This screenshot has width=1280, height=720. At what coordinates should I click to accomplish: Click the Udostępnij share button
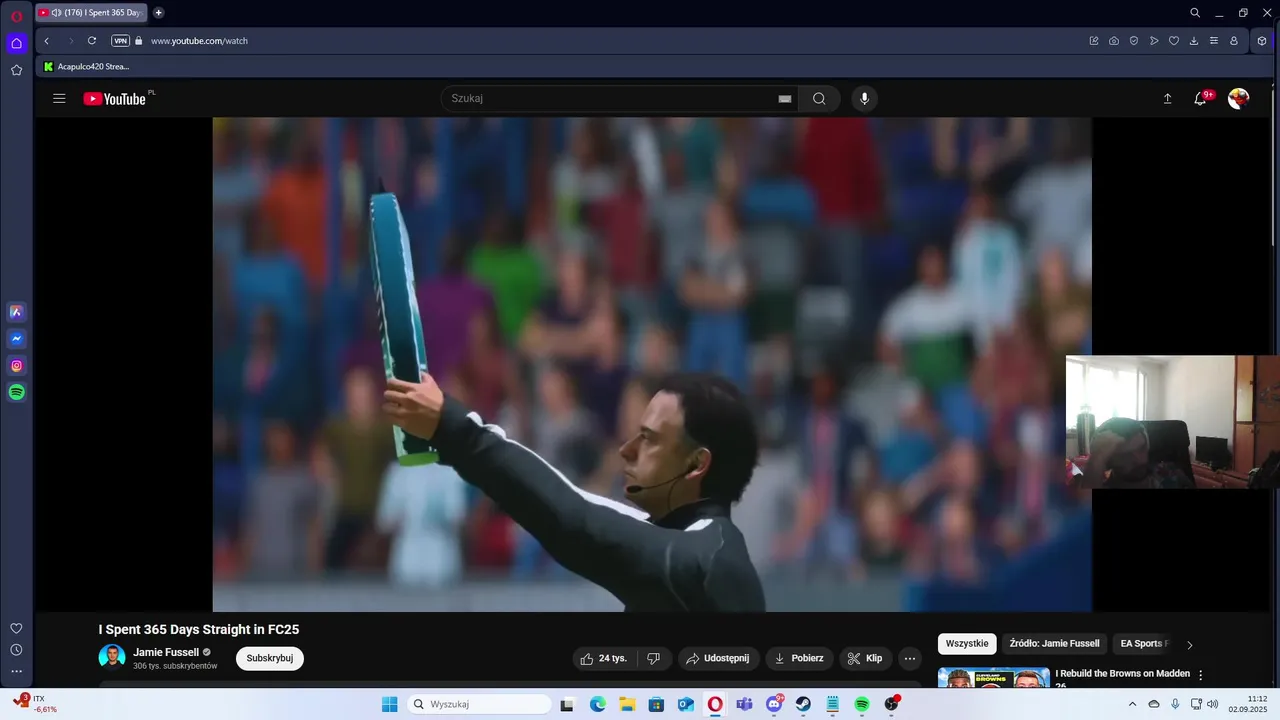point(719,658)
